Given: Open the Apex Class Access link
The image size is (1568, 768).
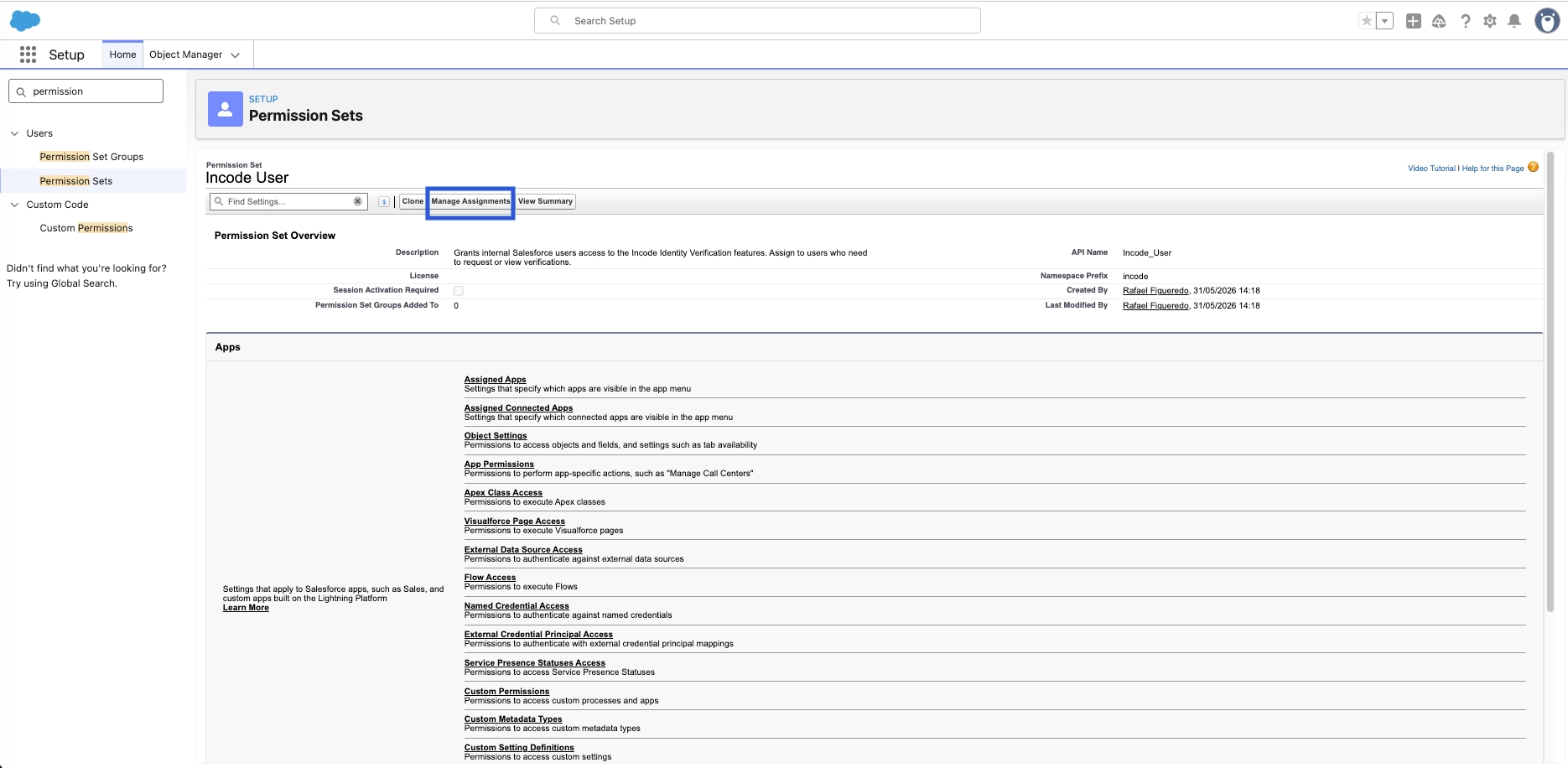Looking at the screenshot, I should (503, 493).
